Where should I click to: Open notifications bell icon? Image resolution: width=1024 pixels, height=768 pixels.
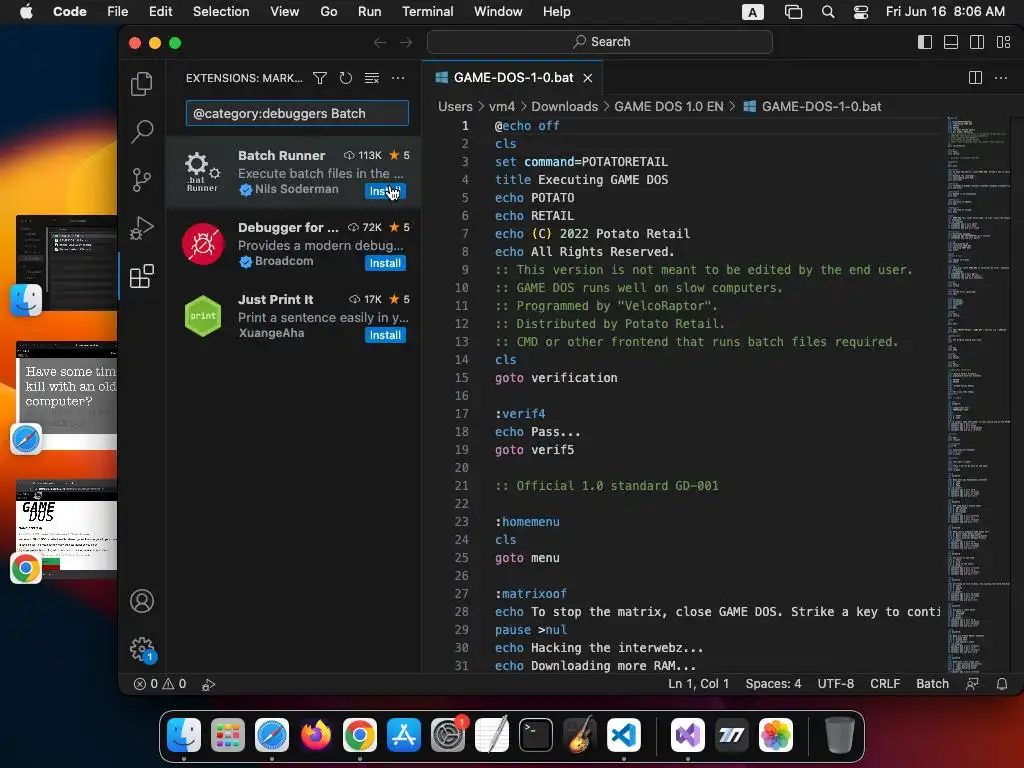point(1001,684)
